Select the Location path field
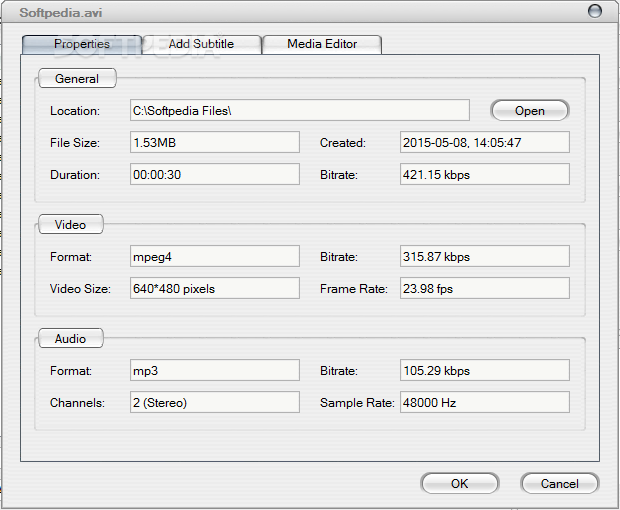Viewport: 620px width, 510px height. point(300,110)
